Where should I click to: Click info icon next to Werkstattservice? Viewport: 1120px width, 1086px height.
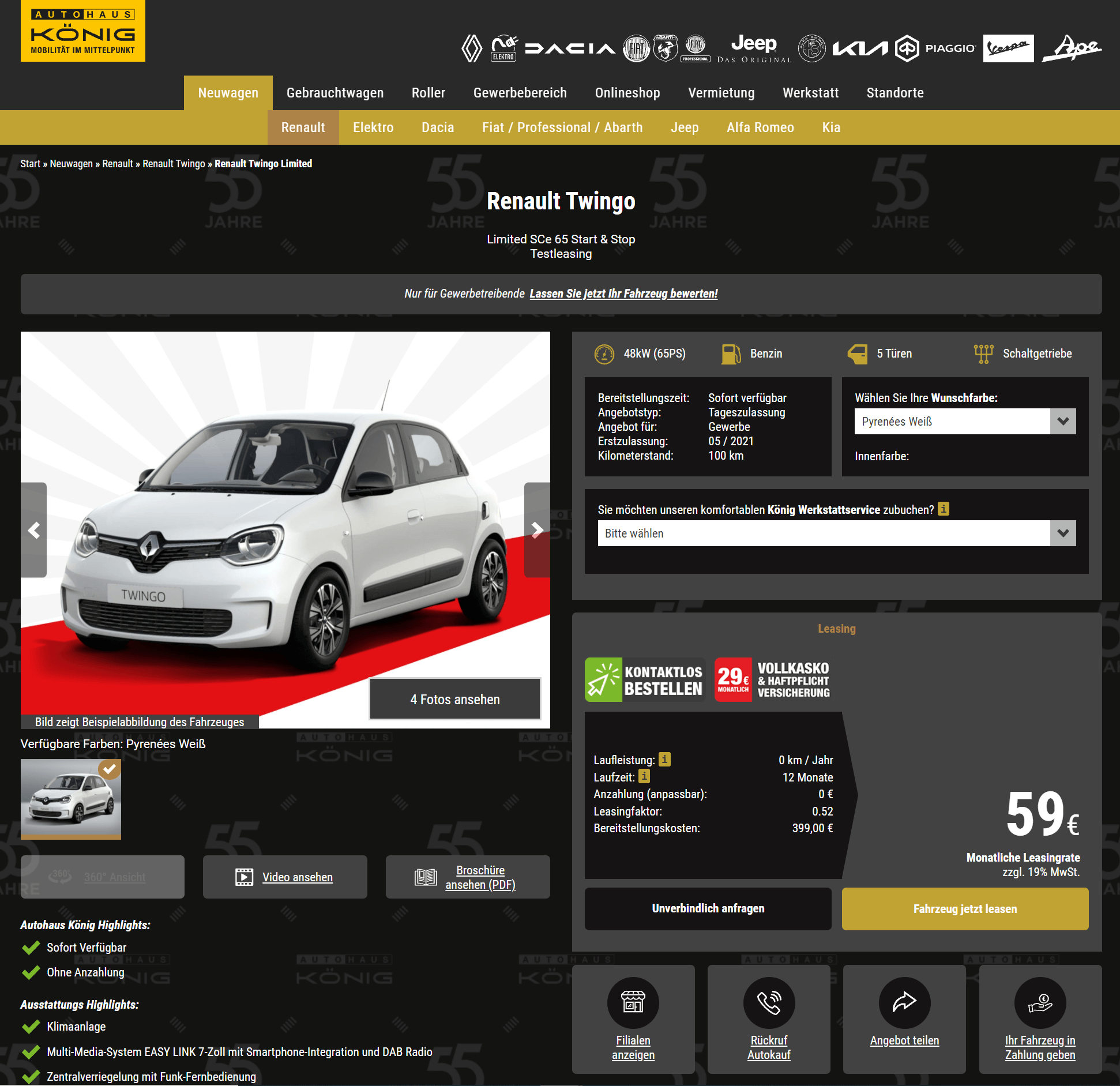pos(944,509)
